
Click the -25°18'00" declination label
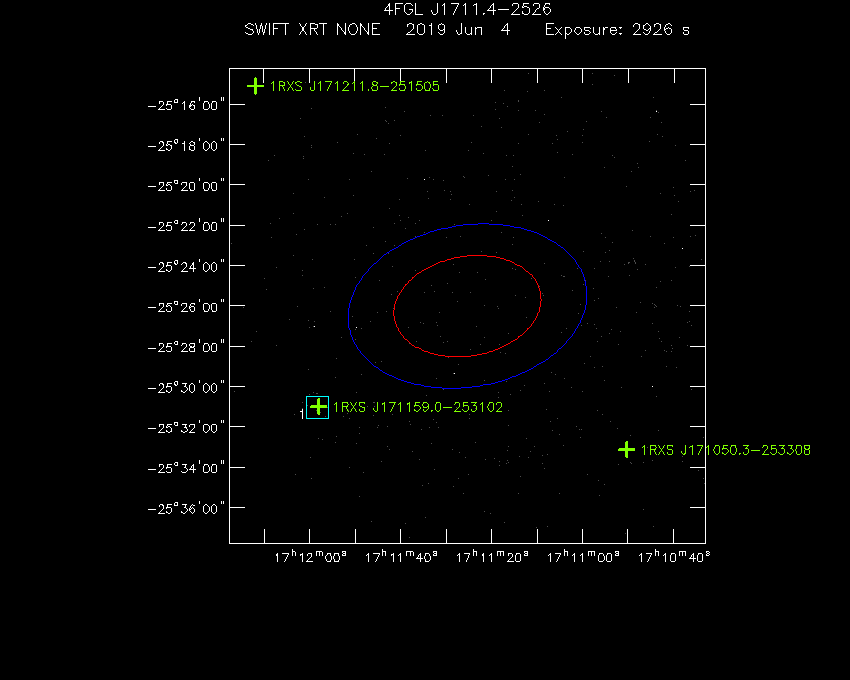coord(186,145)
